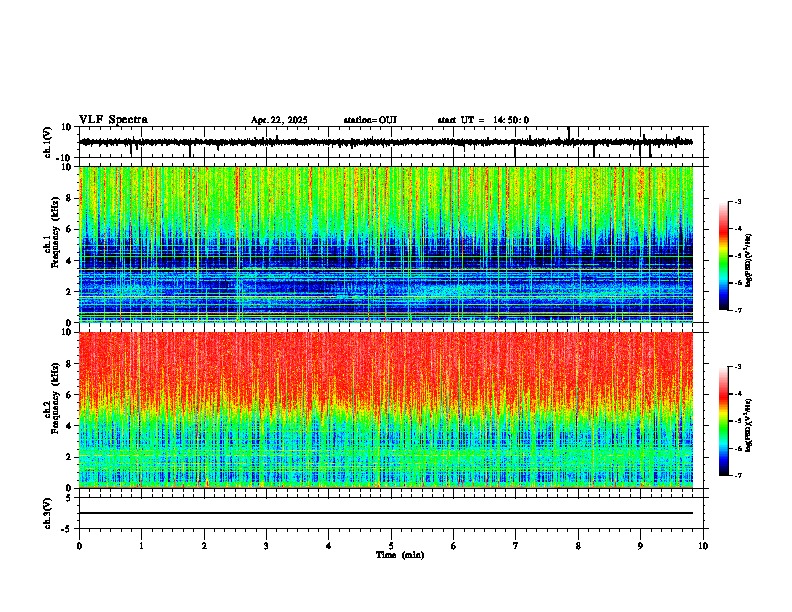Click the ch.1 spectrogram color scale bar
The image size is (792, 612).
723,255
